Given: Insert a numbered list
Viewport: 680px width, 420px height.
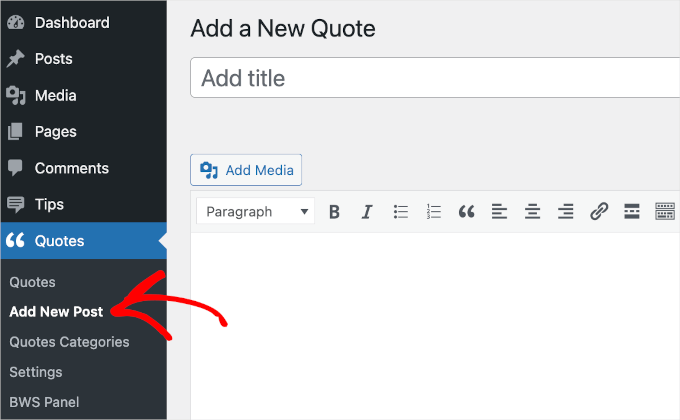Looking at the screenshot, I should [x=434, y=211].
